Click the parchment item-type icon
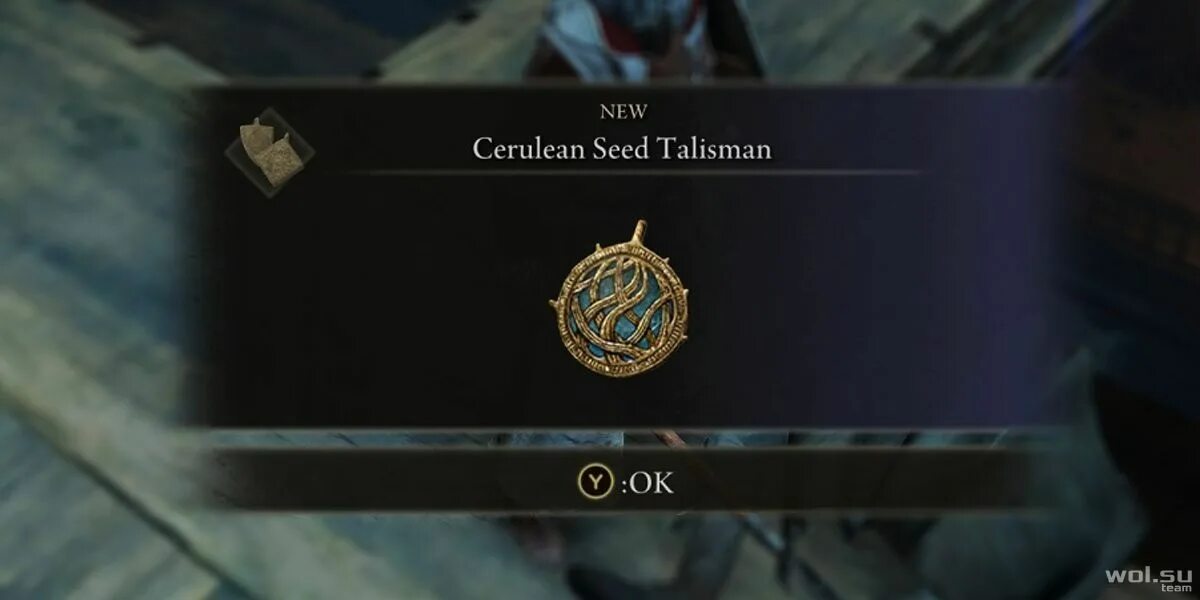 pos(269,152)
